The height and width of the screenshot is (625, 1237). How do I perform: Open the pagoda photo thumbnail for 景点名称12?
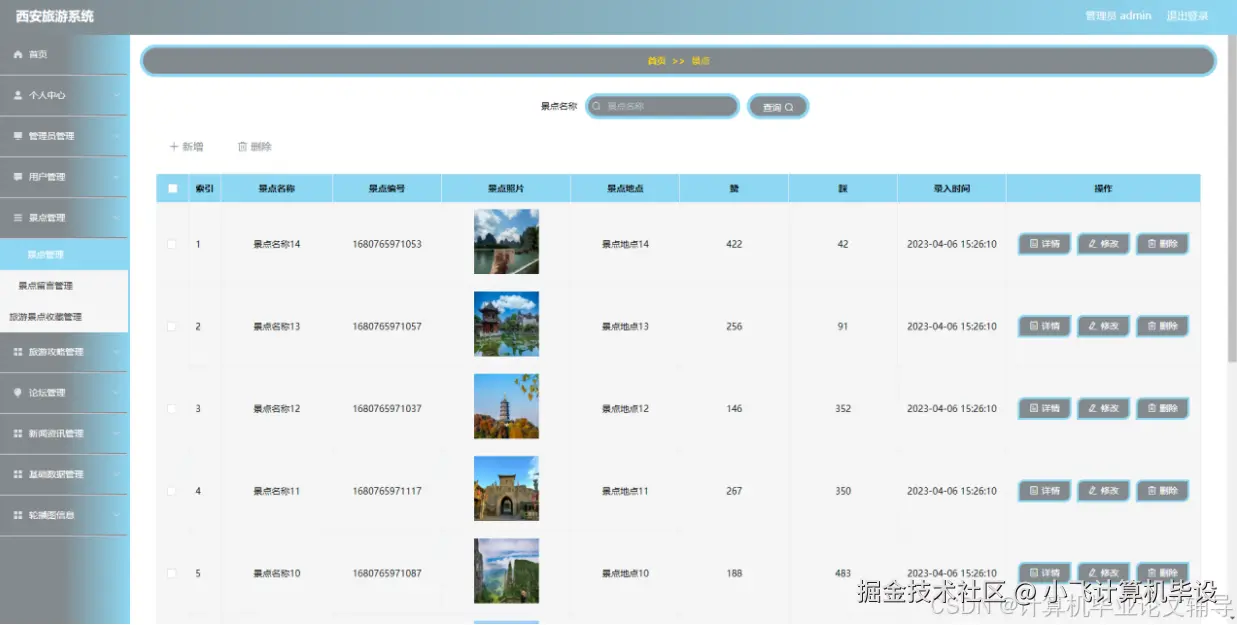(x=506, y=406)
